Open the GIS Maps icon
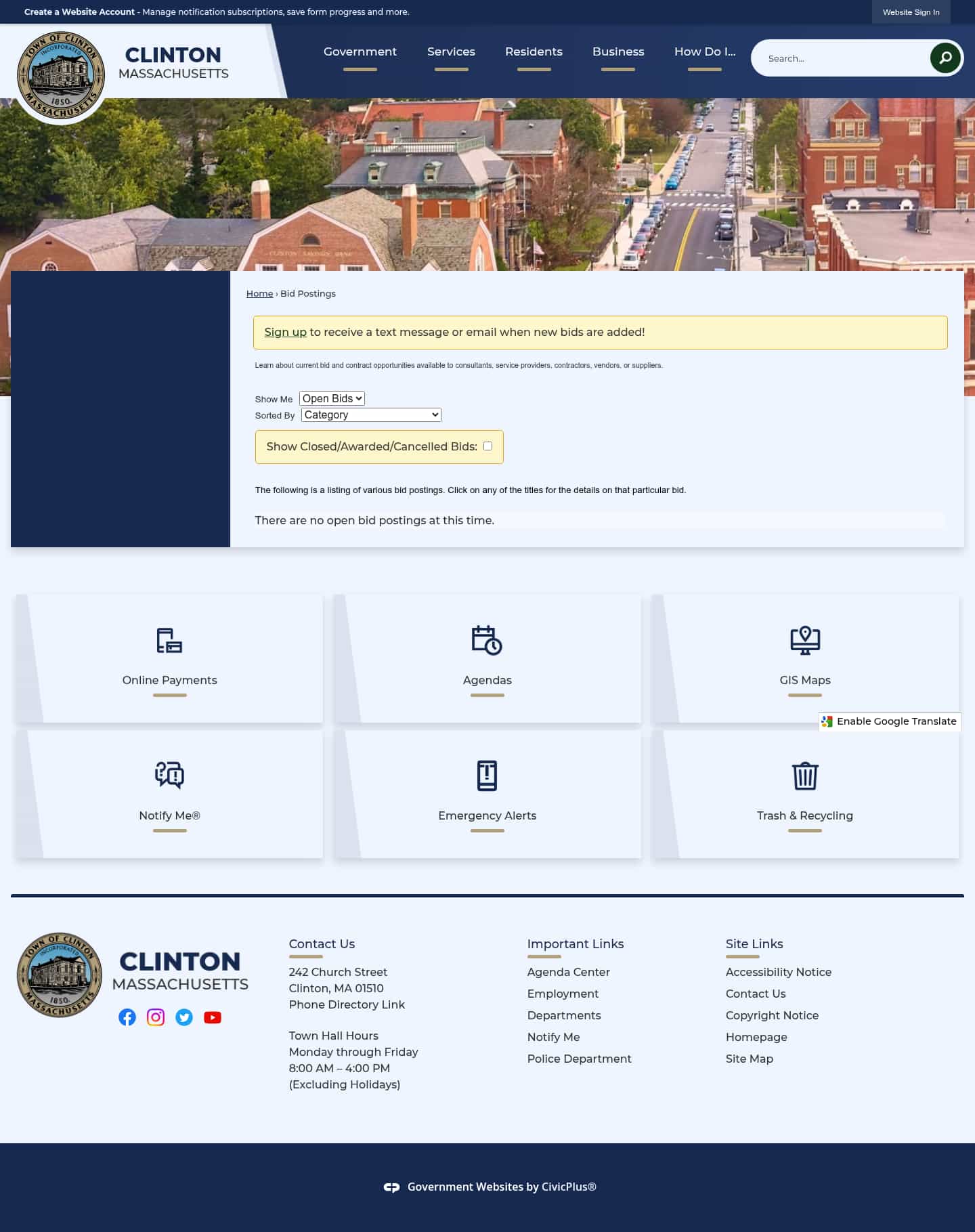Screen dimensions: 975x1232 click(x=805, y=640)
